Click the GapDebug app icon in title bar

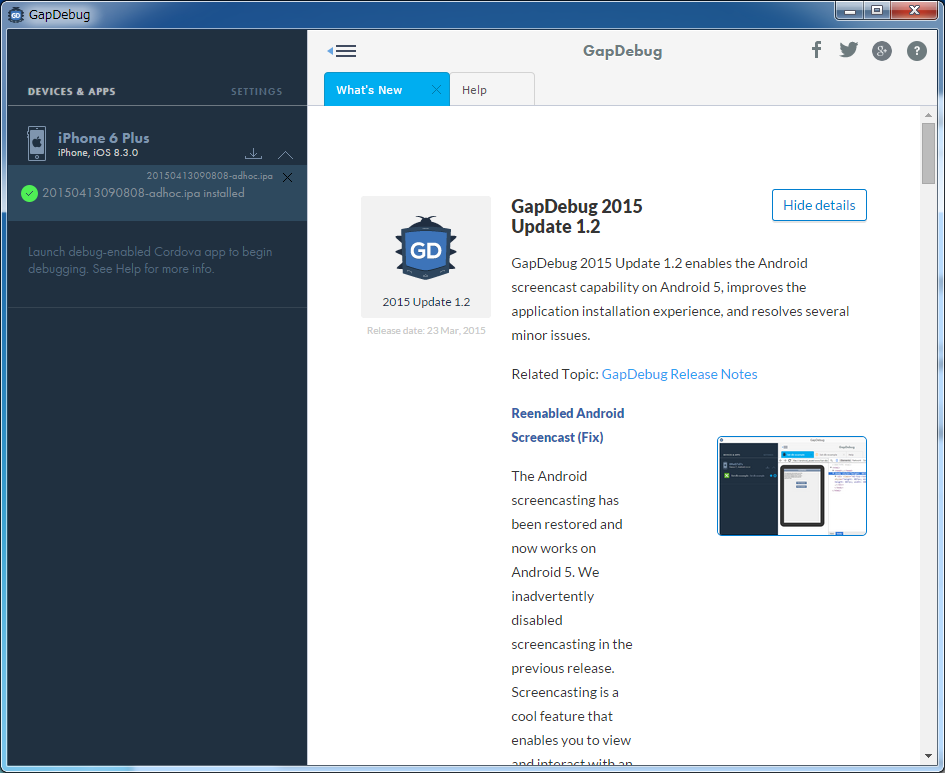pos(16,14)
